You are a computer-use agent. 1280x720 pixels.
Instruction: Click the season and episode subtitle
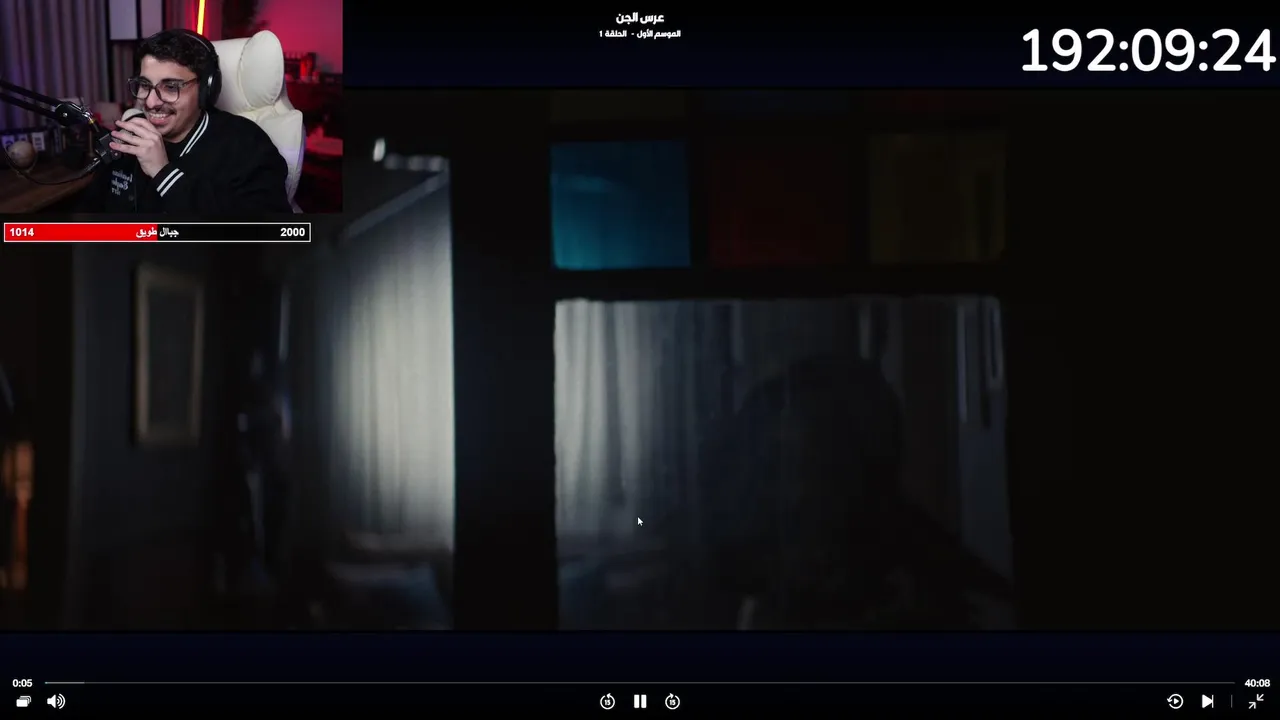pos(640,34)
